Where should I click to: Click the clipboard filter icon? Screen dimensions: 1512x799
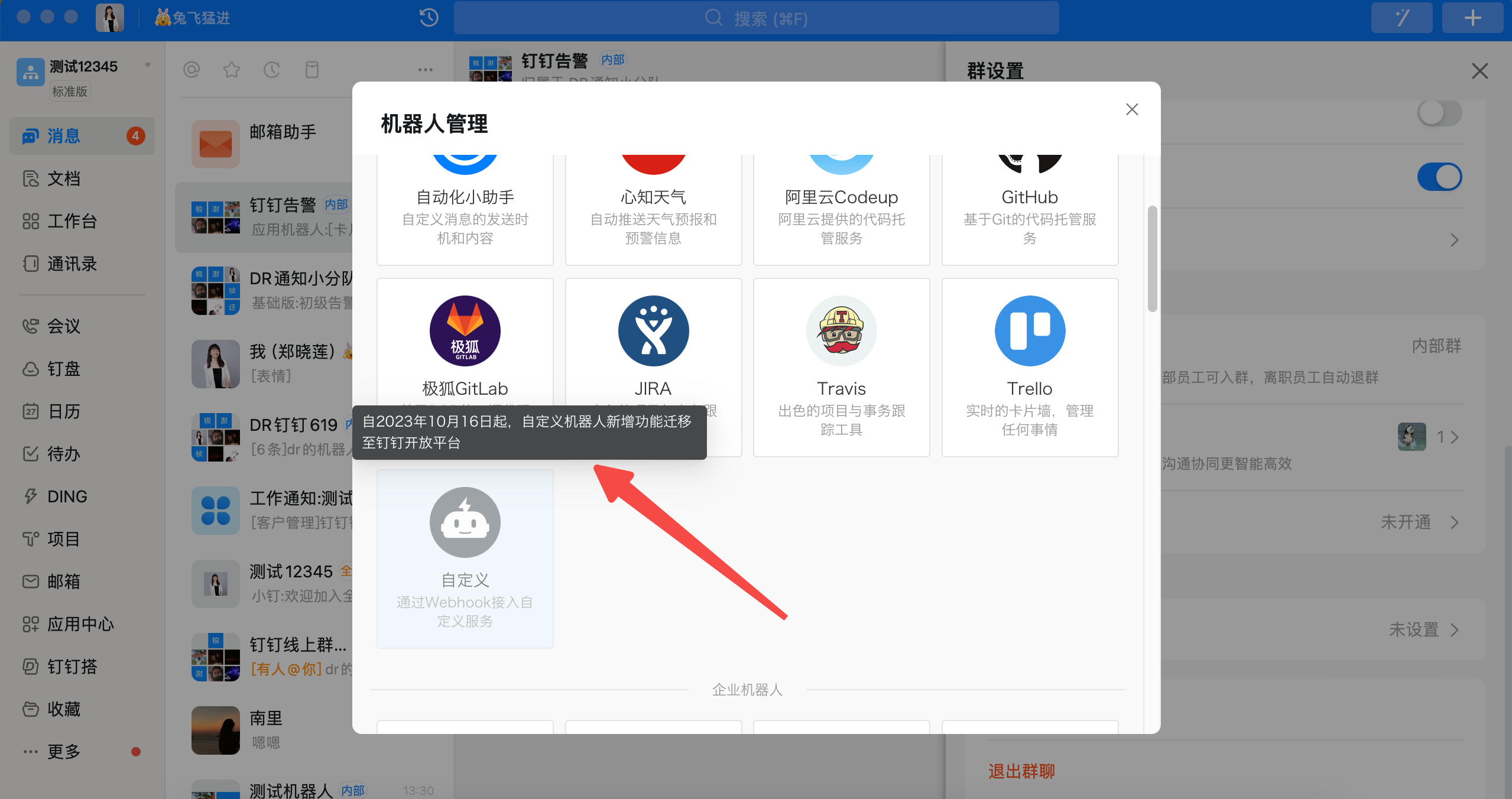click(x=312, y=70)
